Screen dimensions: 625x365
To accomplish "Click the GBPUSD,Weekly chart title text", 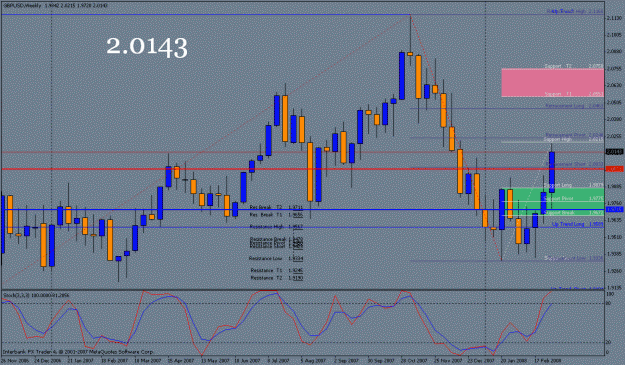I will click(x=22, y=6).
